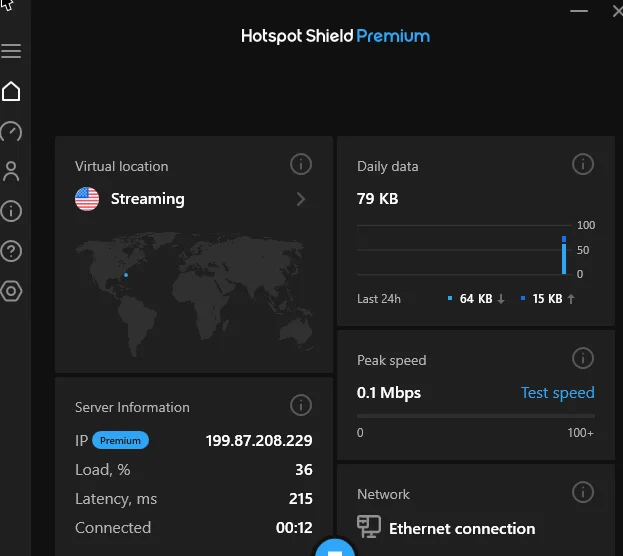
Task: Click the US flag icon
Action: [x=87, y=199]
